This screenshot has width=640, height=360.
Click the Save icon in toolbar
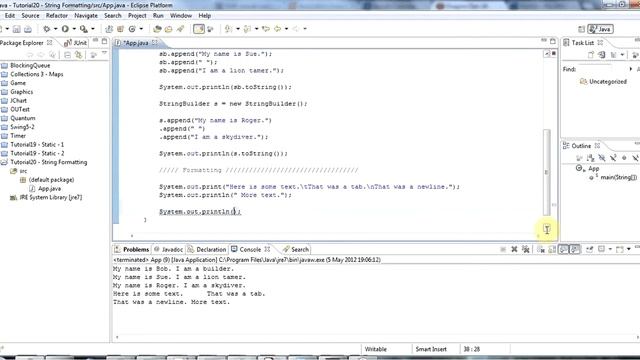point(16,29)
